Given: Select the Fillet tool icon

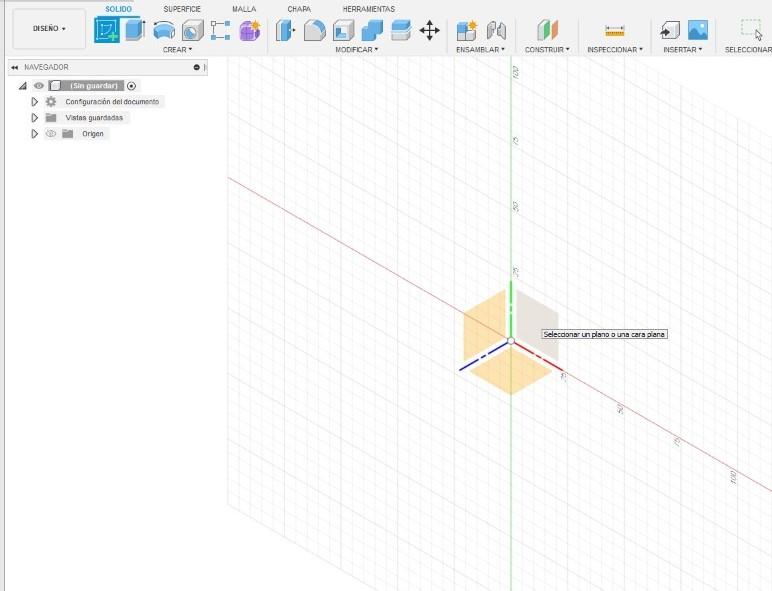Looking at the screenshot, I should pyautogui.click(x=315, y=31).
